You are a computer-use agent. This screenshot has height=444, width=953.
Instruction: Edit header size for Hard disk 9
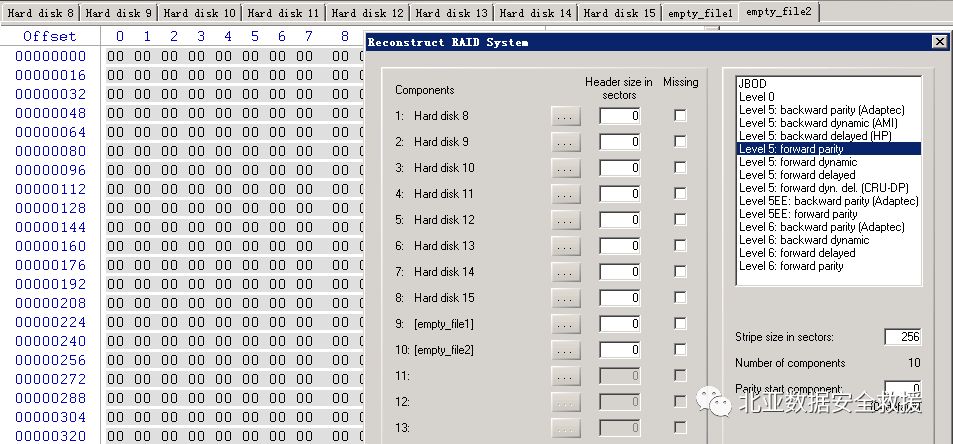tap(619, 142)
